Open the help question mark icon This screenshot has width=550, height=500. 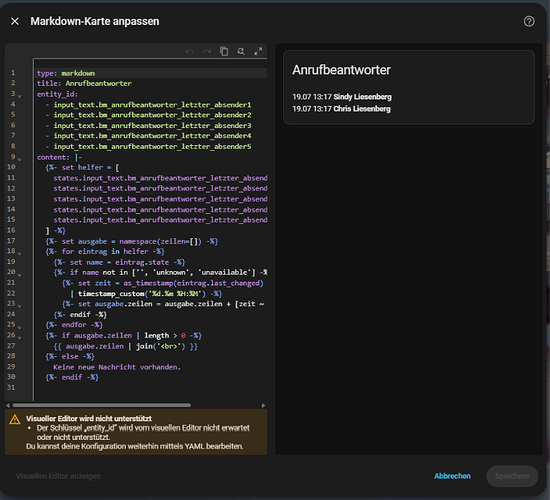pyautogui.click(x=529, y=21)
